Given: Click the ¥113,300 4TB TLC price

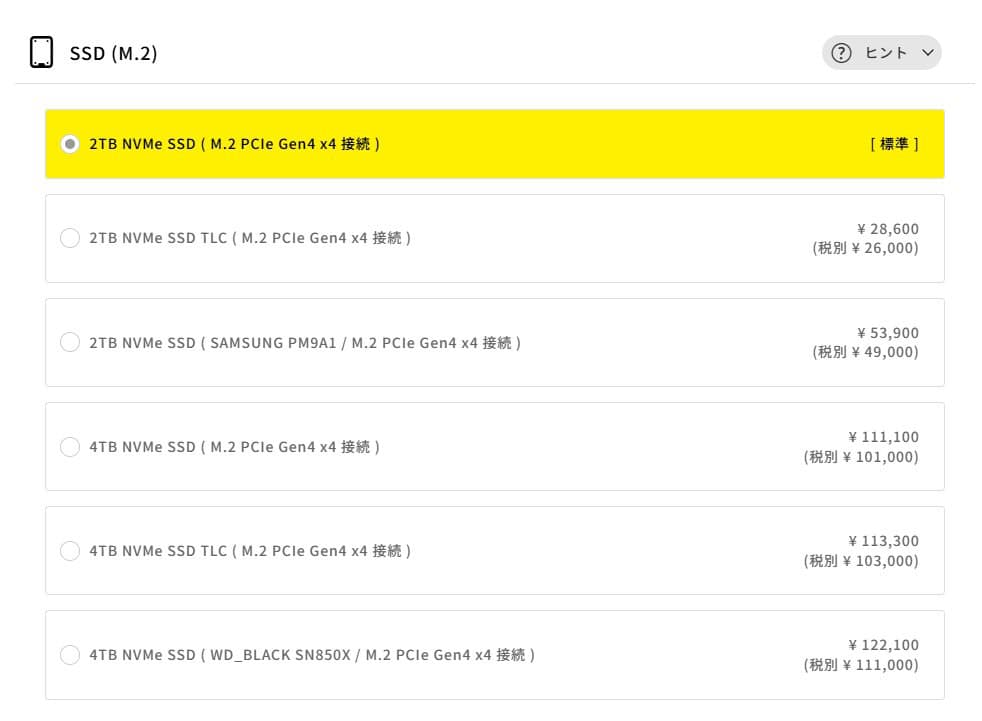Looking at the screenshot, I should tap(883, 541).
